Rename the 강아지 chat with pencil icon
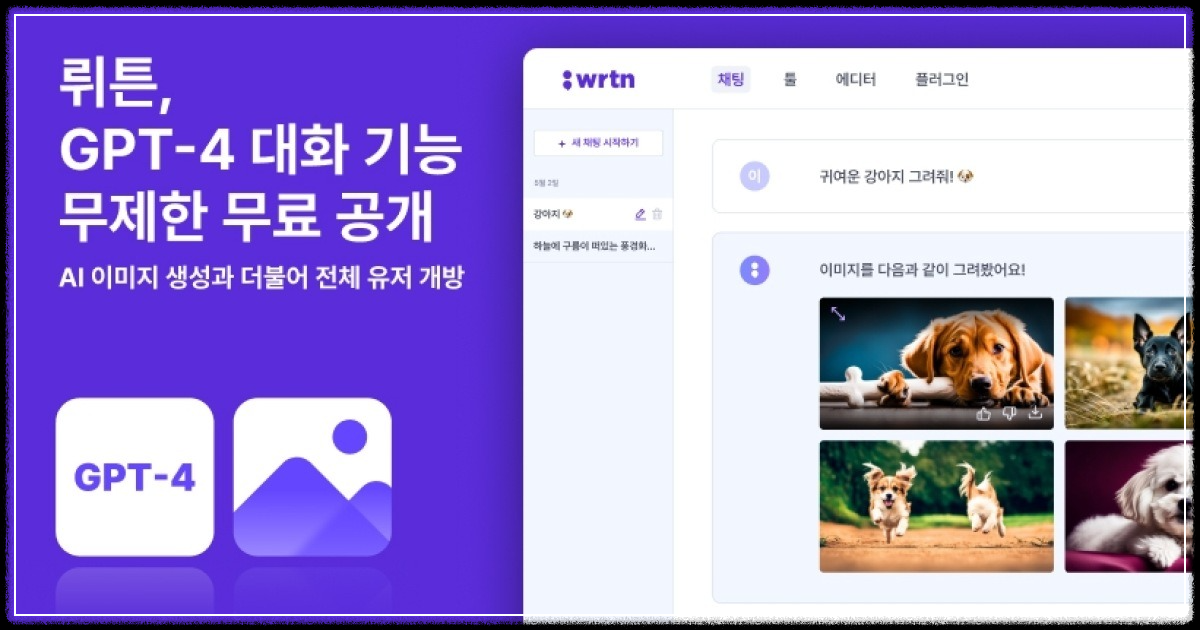The image size is (1200, 630). pos(640,214)
